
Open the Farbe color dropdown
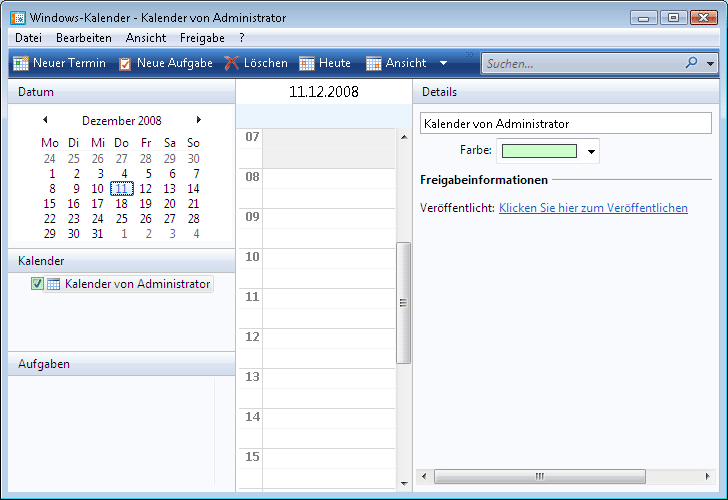[591, 152]
